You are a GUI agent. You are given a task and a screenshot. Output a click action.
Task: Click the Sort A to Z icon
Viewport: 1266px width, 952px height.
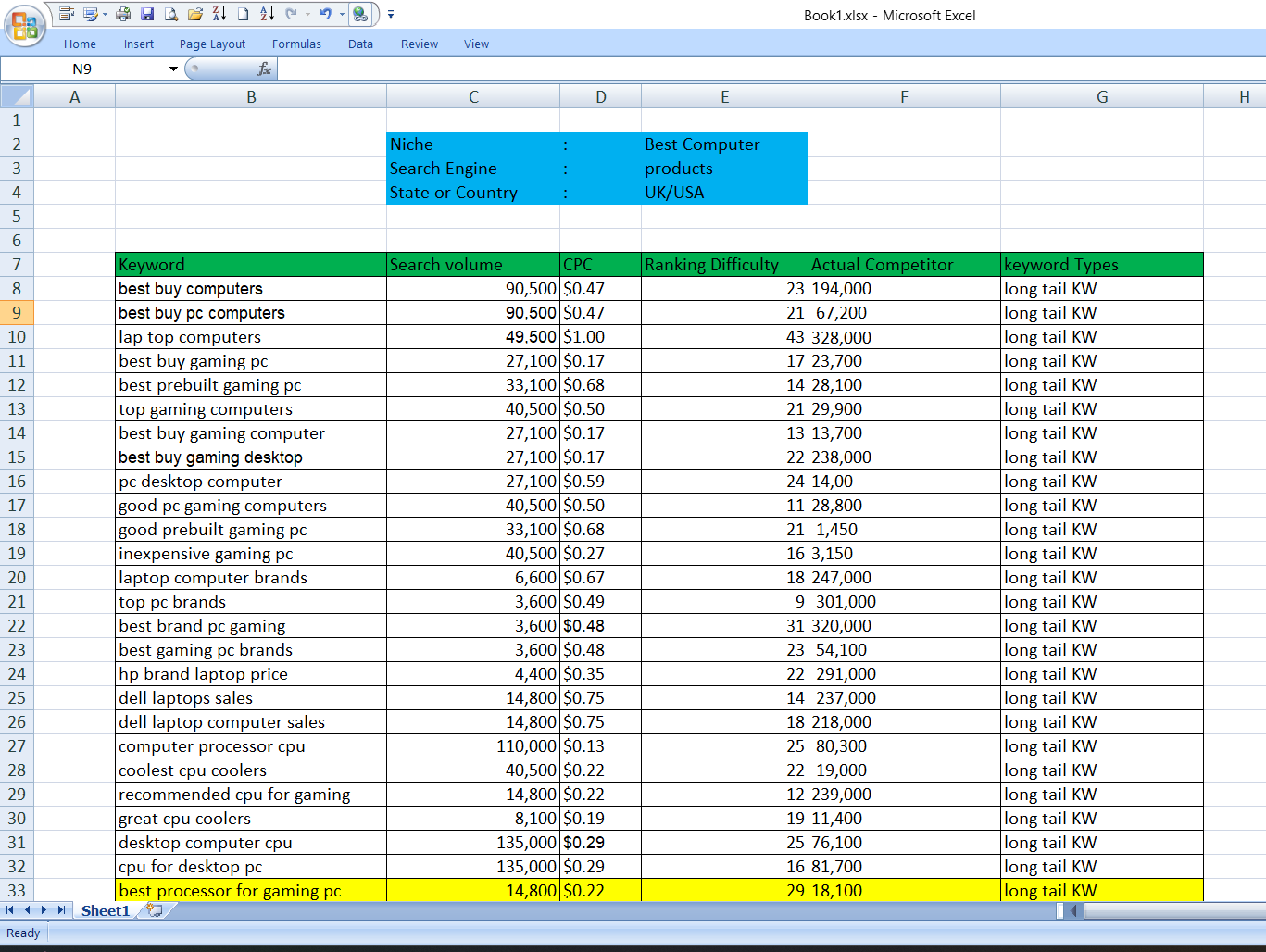(268, 14)
